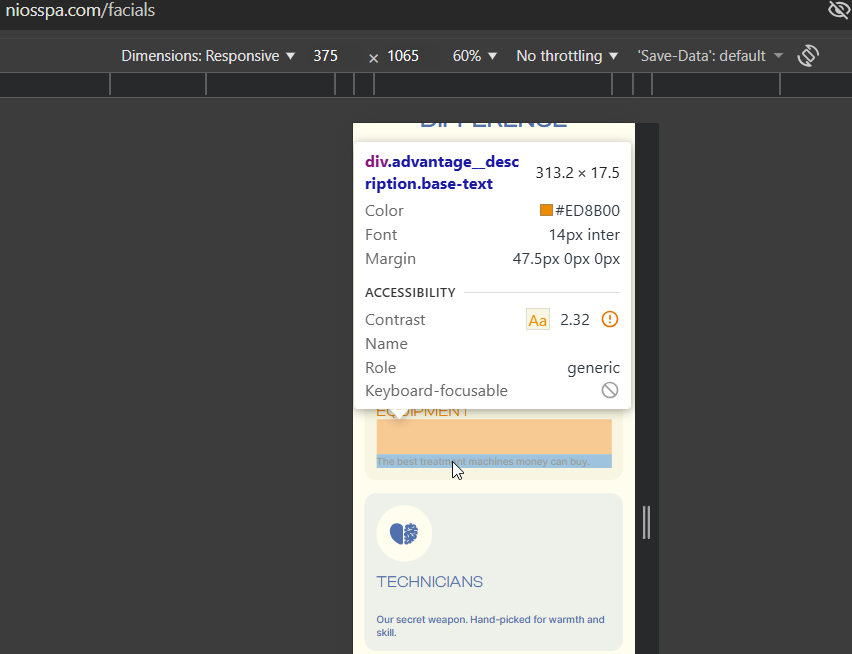The image size is (852, 654).
Task: Click the height field showing 1065
Action: click(403, 56)
